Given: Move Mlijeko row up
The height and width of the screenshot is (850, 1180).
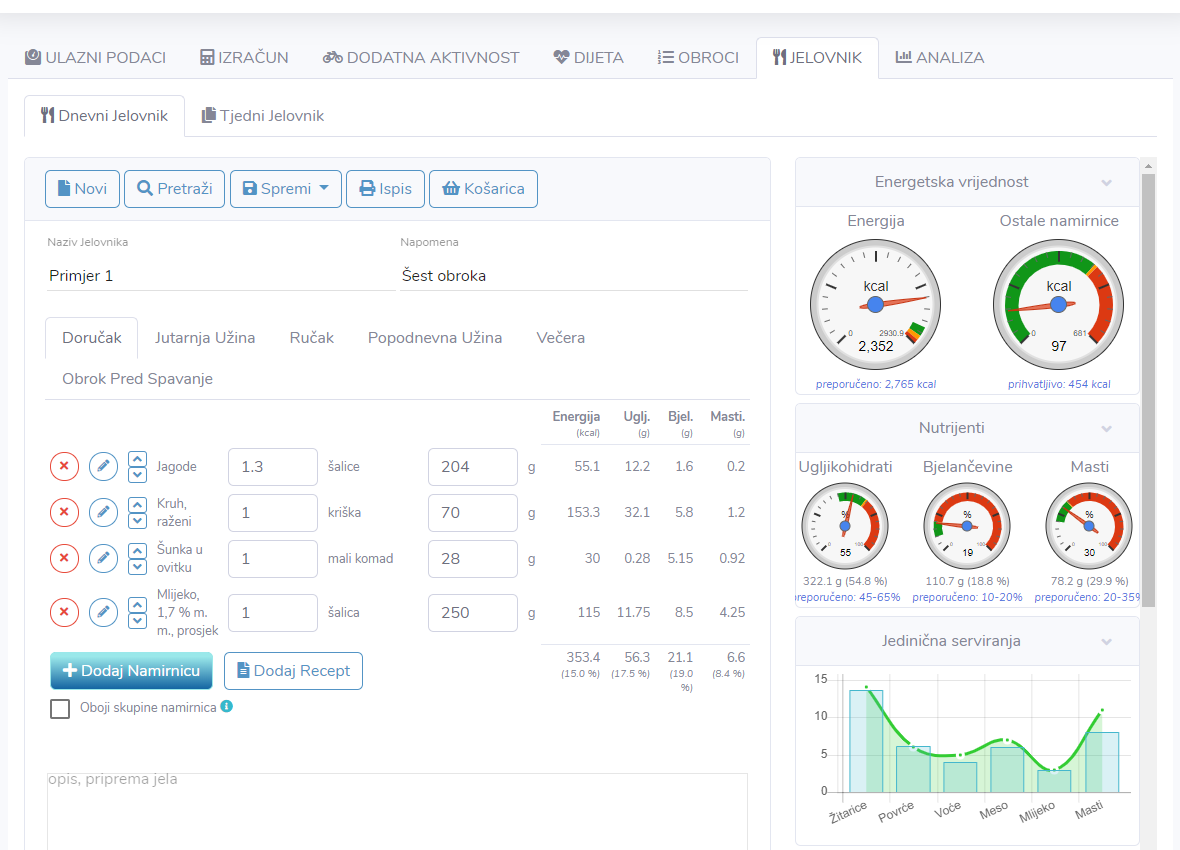Looking at the screenshot, I should (137, 605).
